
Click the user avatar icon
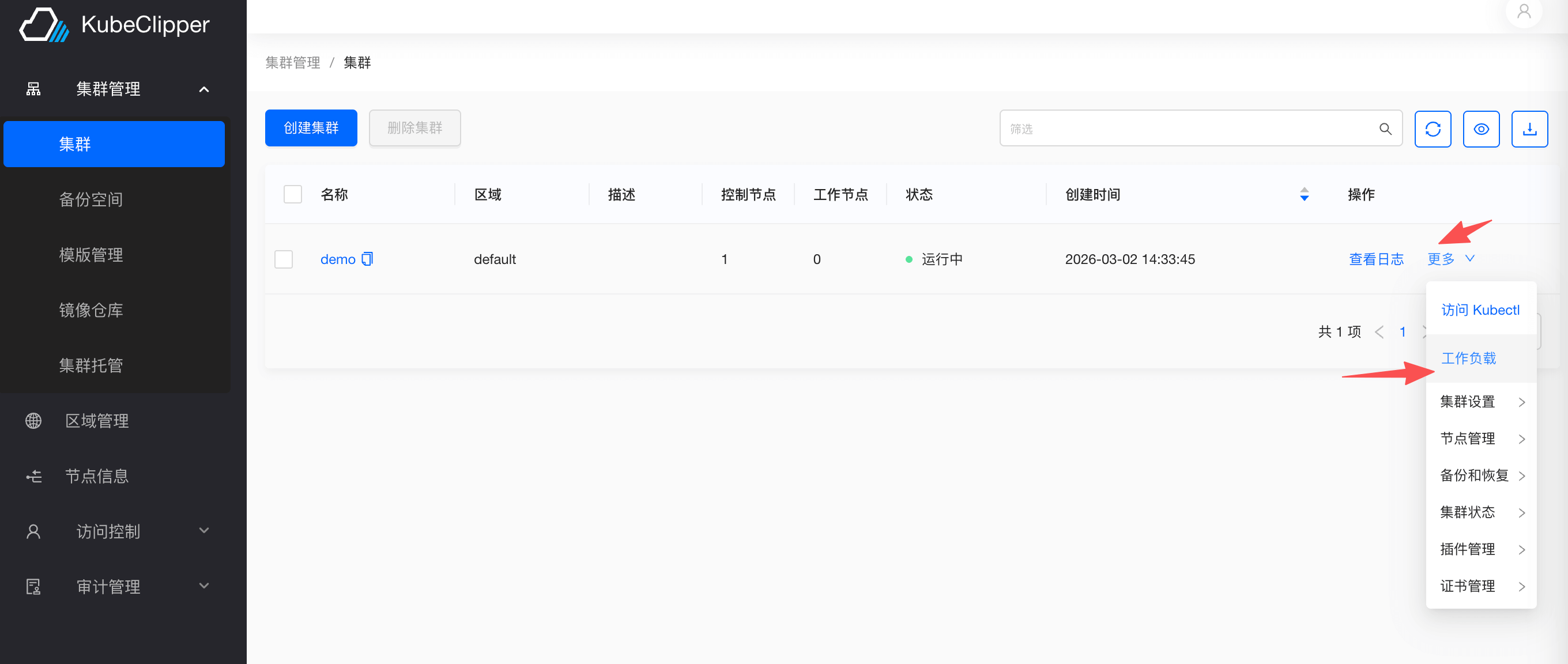tap(1524, 12)
